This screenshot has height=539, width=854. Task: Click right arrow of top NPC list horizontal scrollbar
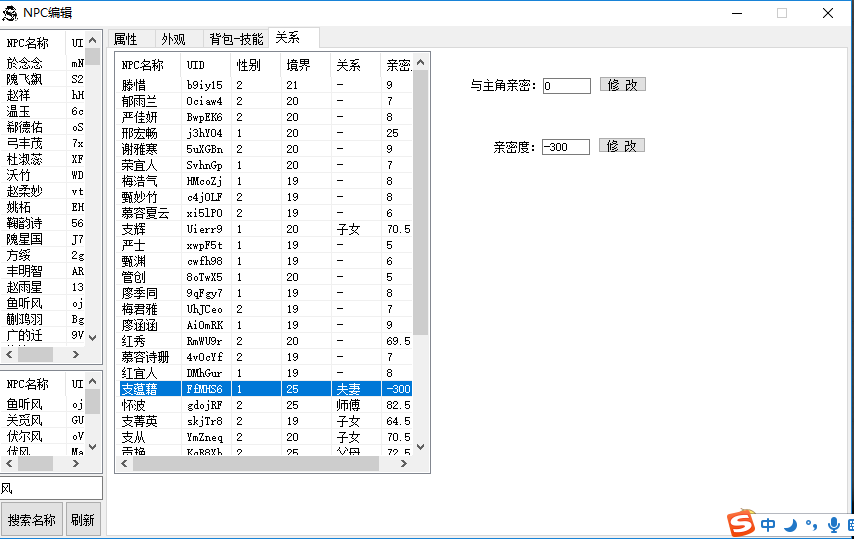(x=76, y=354)
